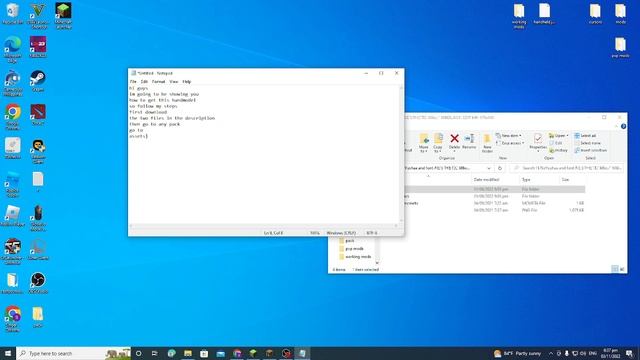640x360 pixels.
Task: Expand 'New item' dropdown in Explorer
Action: click(509, 136)
